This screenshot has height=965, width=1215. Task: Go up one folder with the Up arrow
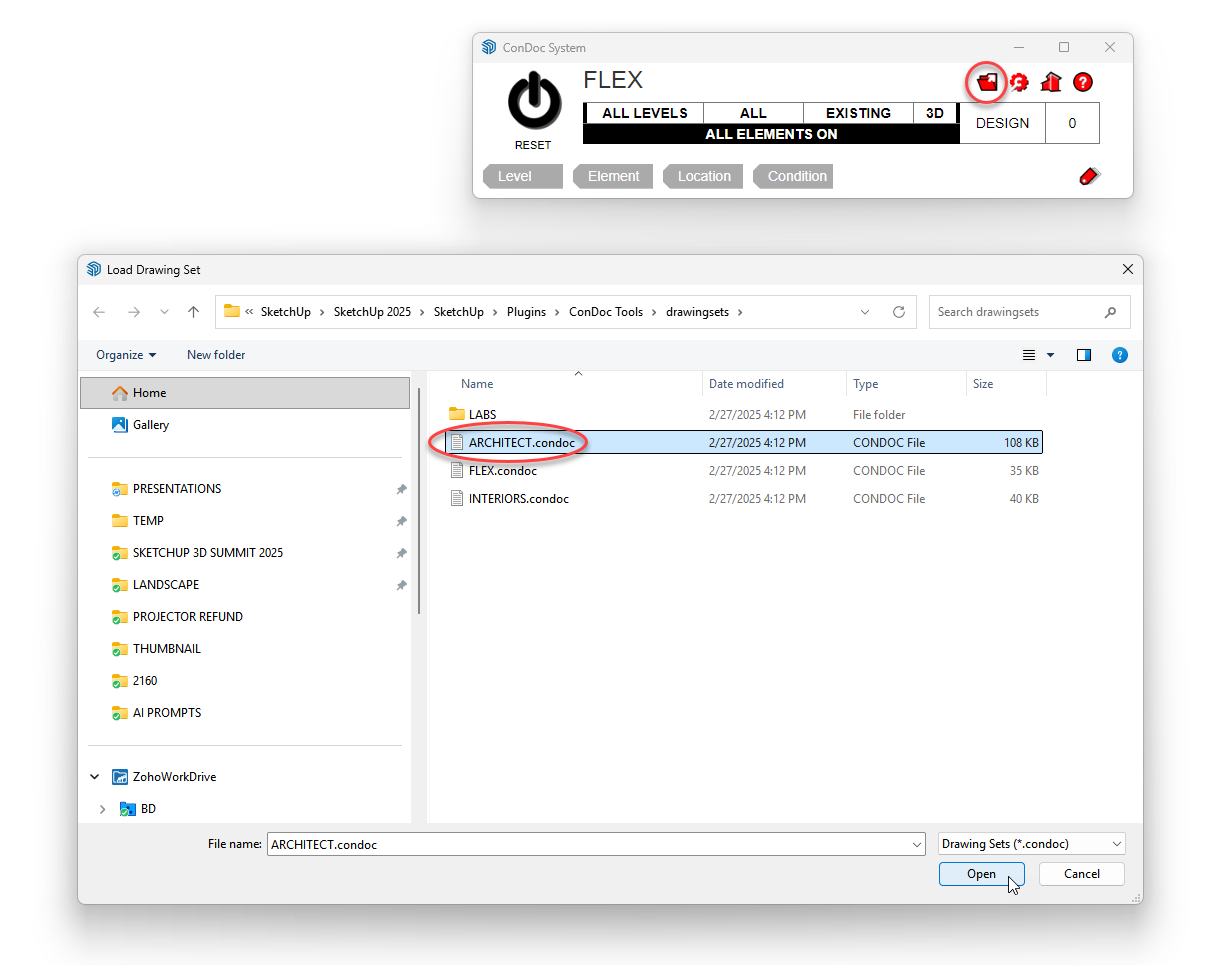pos(194,312)
